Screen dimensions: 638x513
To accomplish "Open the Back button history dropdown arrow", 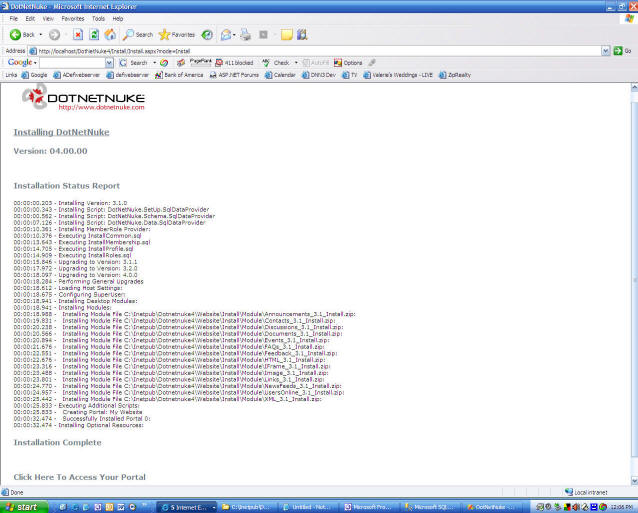I will [x=41, y=34].
